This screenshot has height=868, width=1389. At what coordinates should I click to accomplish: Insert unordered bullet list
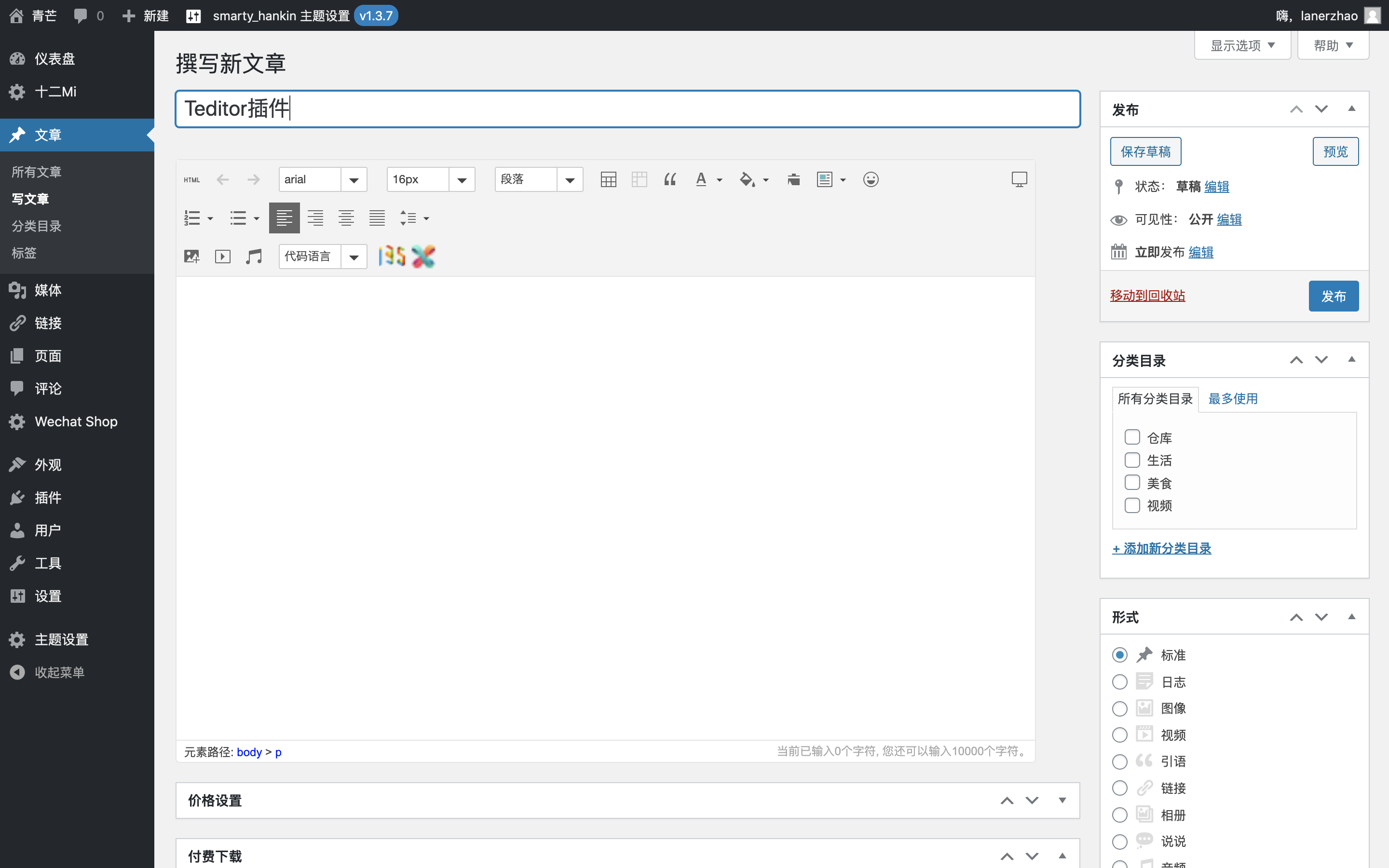click(x=238, y=218)
